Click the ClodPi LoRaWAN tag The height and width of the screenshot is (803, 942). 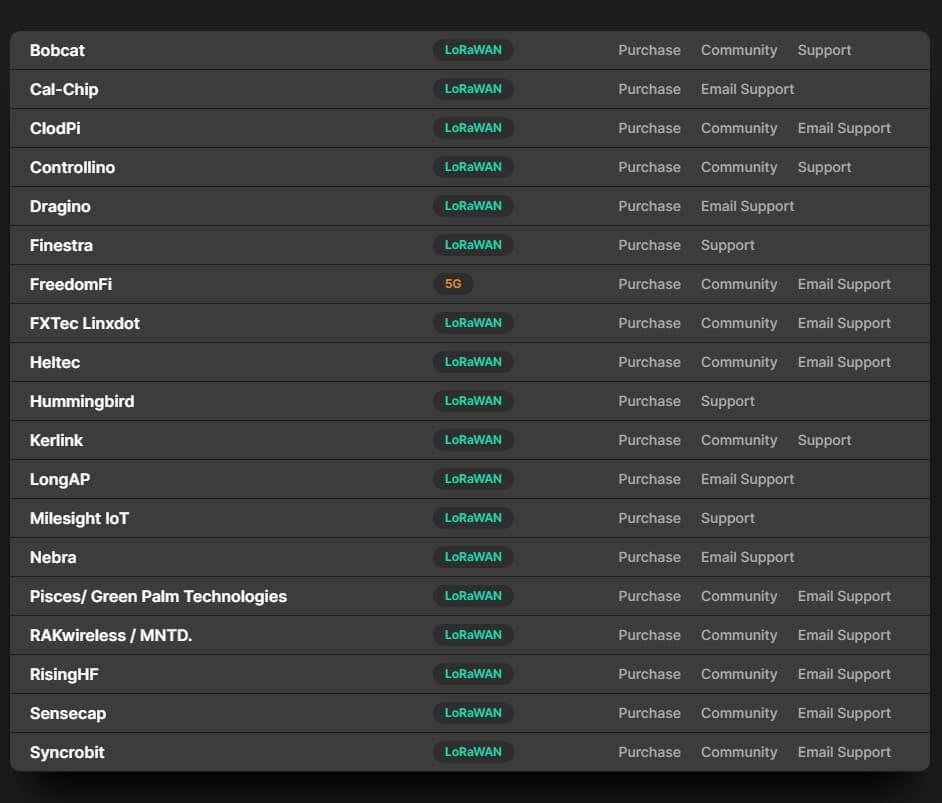(473, 128)
